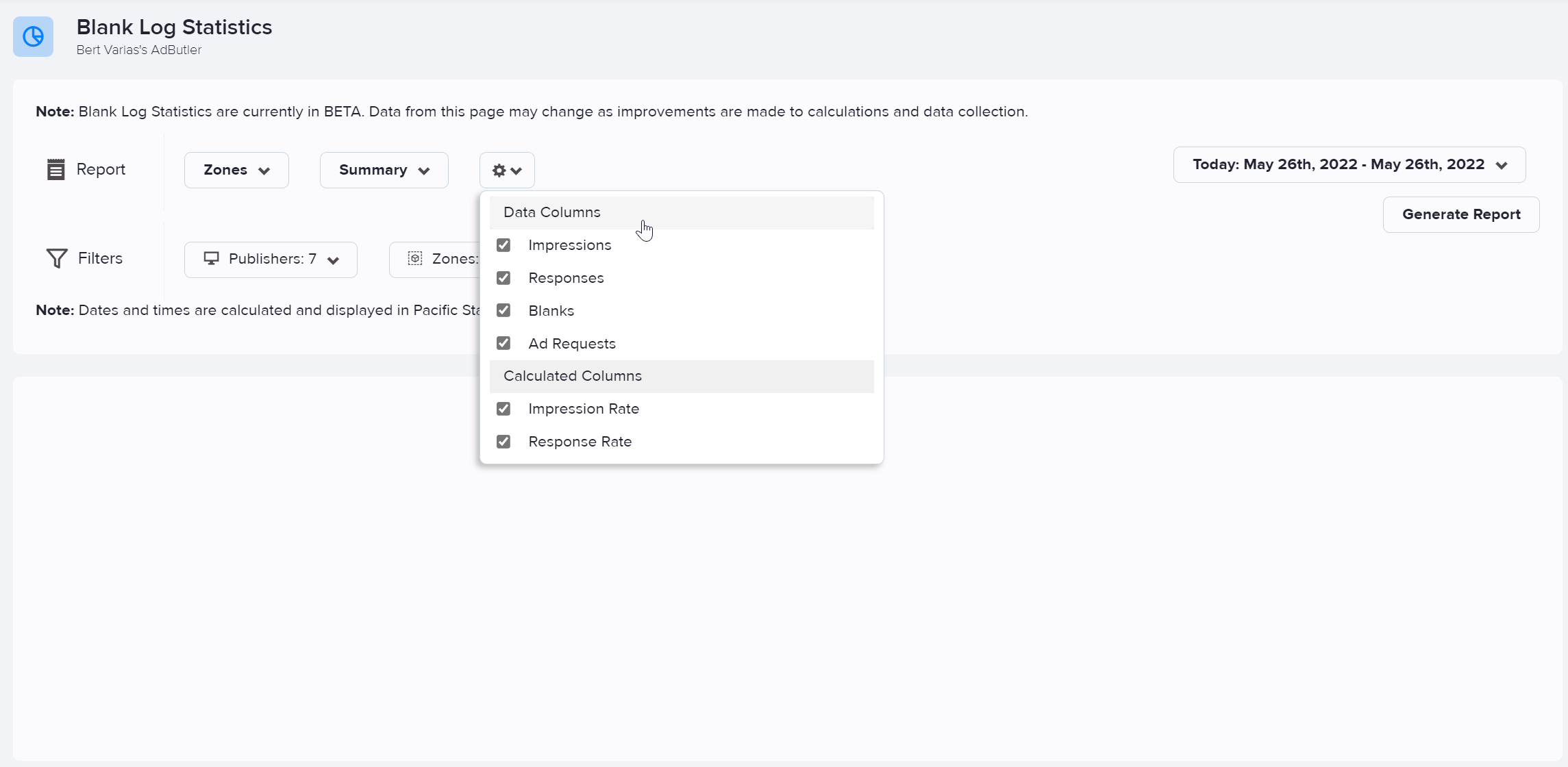
Task: Click the Report list icon
Action: click(55, 169)
